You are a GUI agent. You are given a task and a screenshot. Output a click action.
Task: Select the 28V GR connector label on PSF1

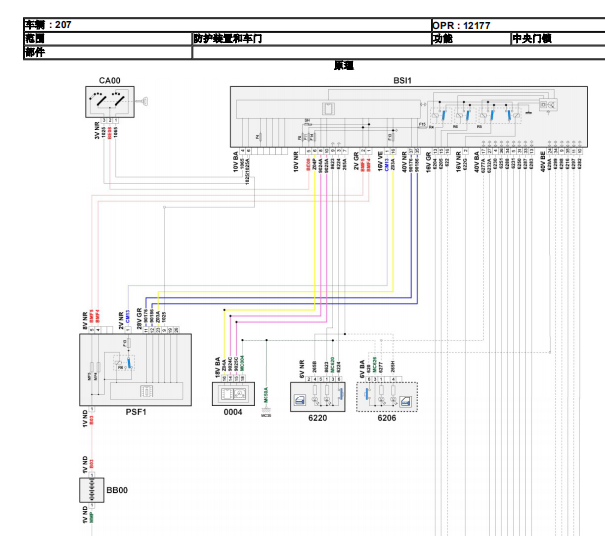click(139, 319)
